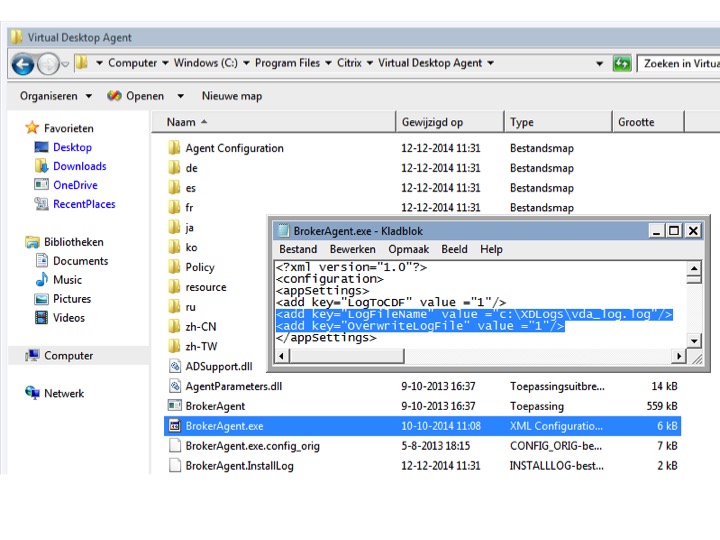The height and width of the screenshot is (540, 720).
Task: Open OneDrive in the sidebar
Action: pyautogui.click(x=75, y=185)
